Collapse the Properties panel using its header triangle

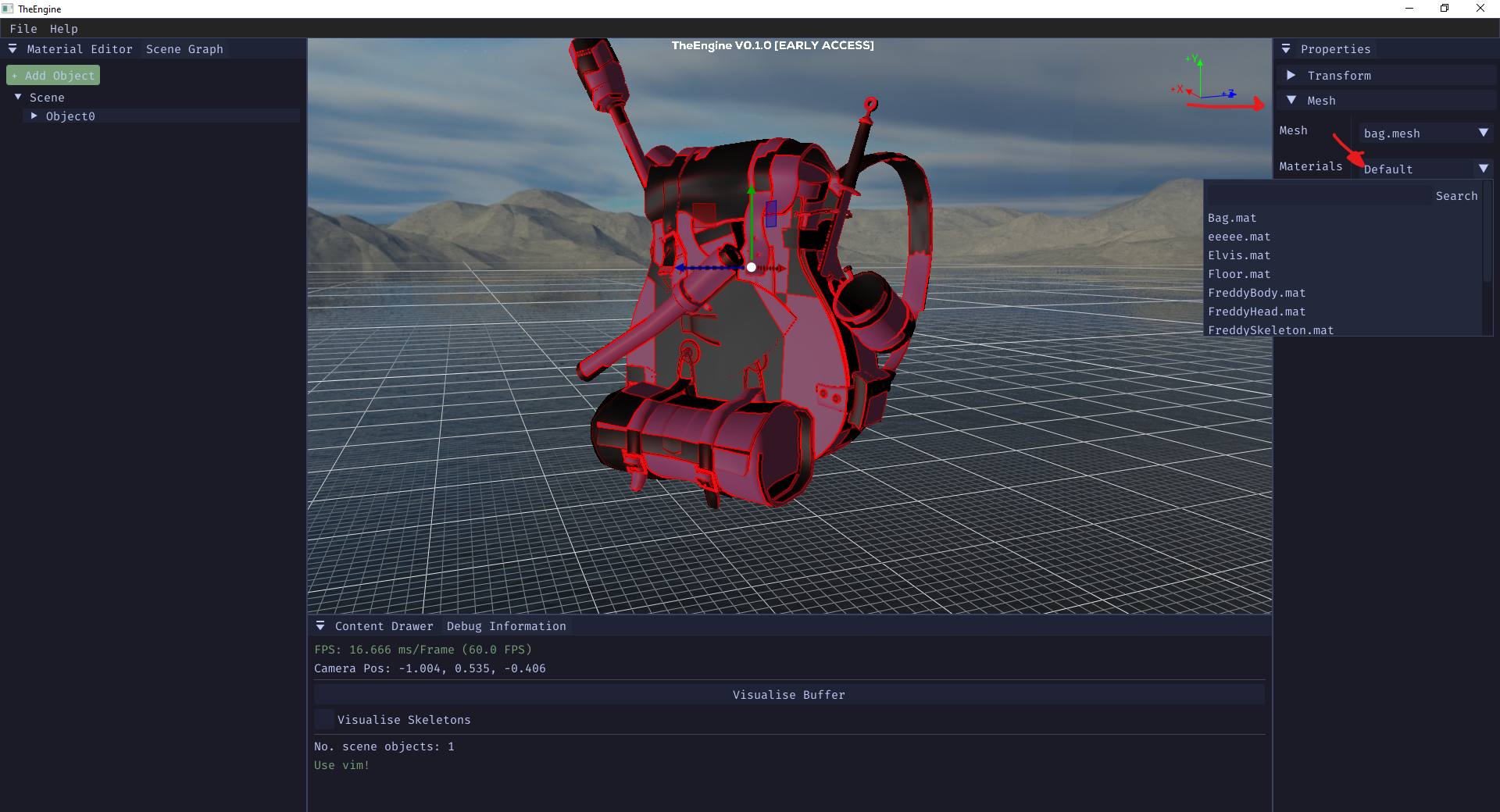(1286, 48)
